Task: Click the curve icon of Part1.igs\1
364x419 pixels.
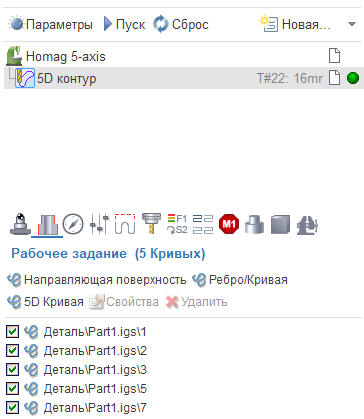Action: (x=31, y=332)
